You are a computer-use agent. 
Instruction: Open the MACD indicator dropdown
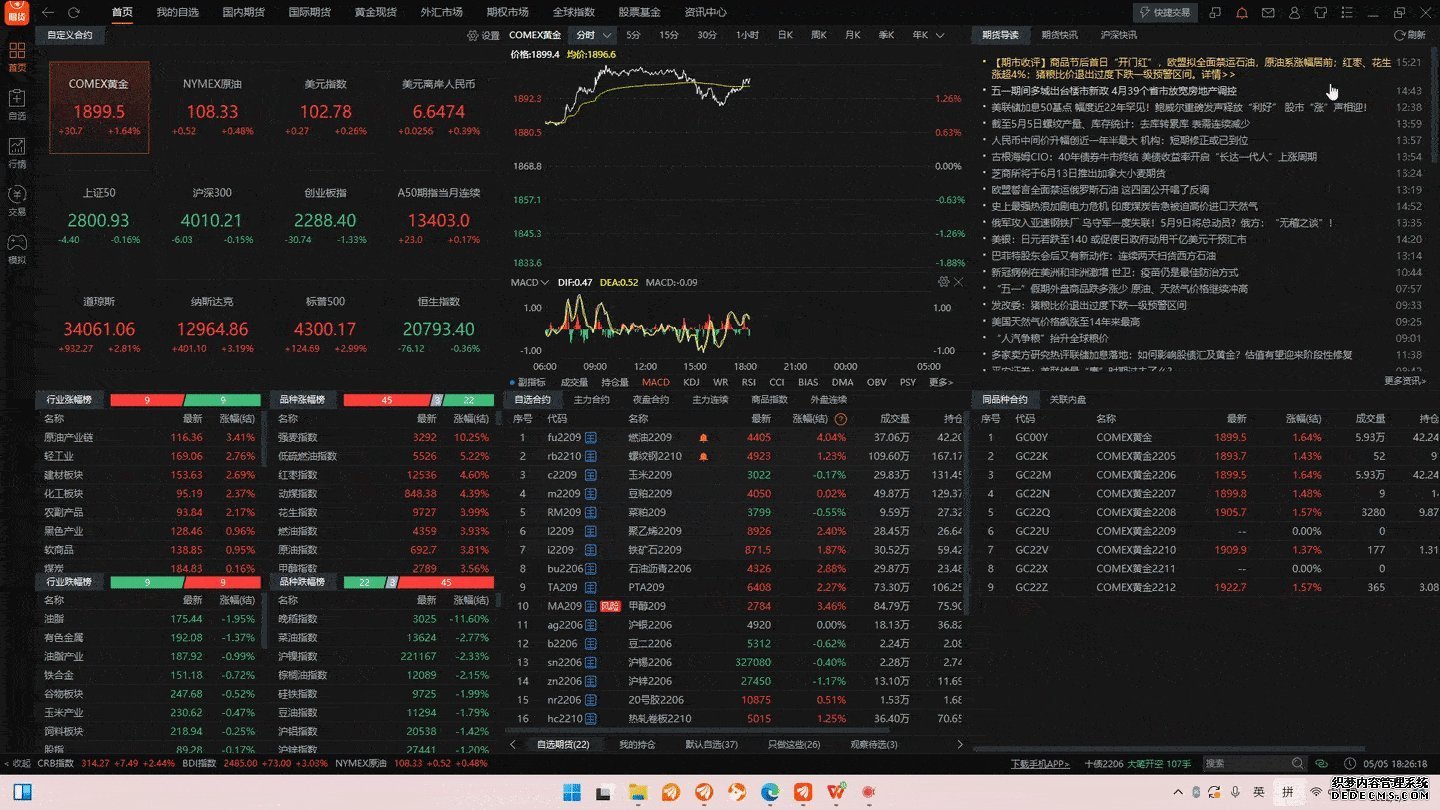pyautogui.click(x=530, y=282)
